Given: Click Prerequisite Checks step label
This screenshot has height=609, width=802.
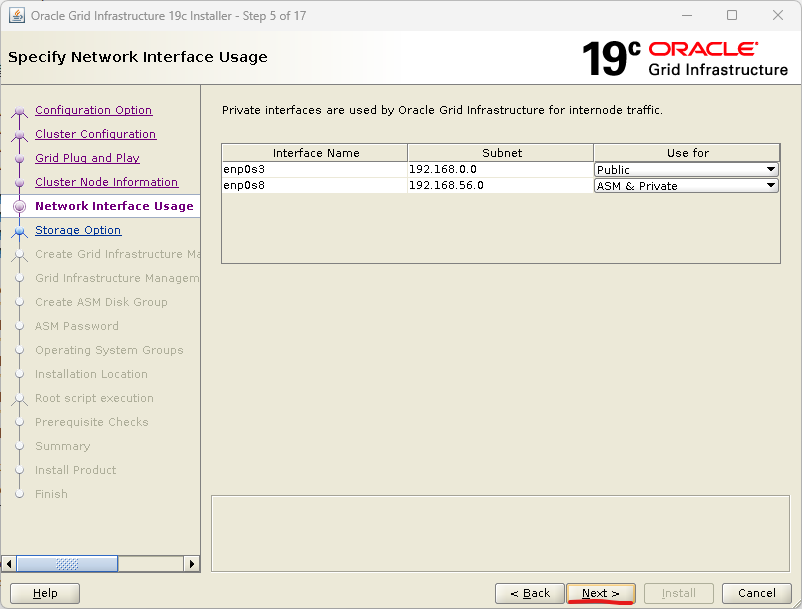Looking at the screenshot, I should coord(92,422).
